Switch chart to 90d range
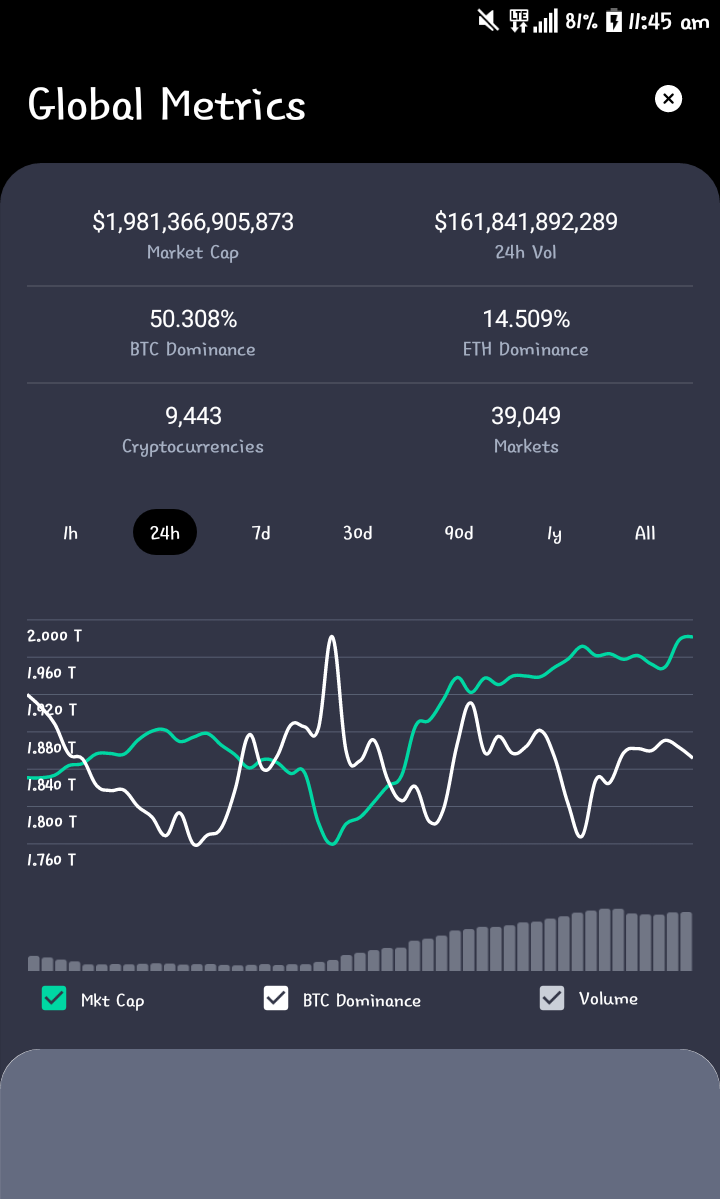Image resolution: width=720 pixels, height=1199 pixels. pos(459,533)
